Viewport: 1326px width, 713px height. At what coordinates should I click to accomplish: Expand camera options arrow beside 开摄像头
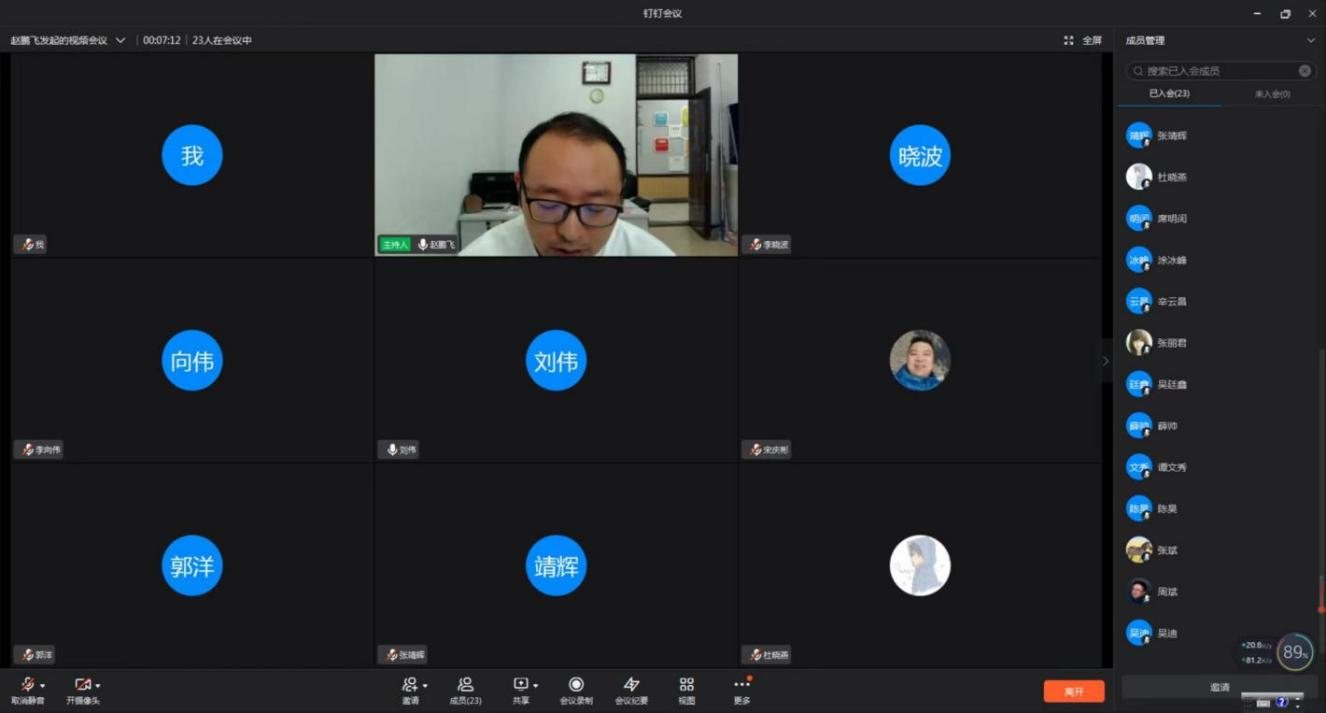pyautogui.click(x=98, y=686)
